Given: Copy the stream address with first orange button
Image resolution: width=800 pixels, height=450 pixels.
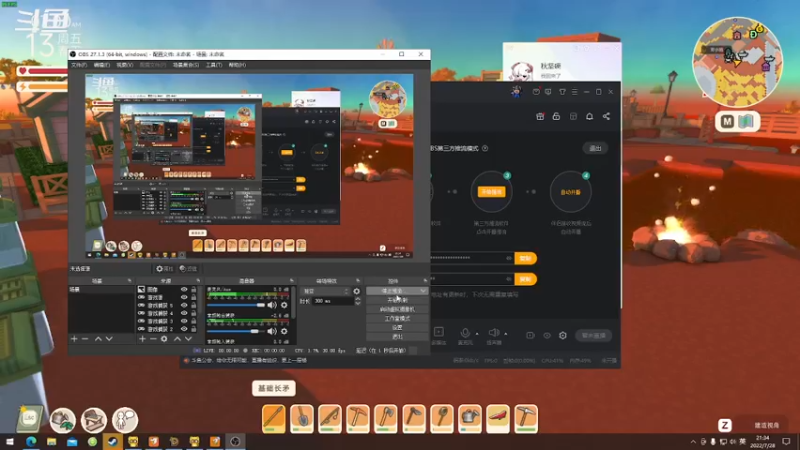Looking at the screenshot, I should pos(526,258).
